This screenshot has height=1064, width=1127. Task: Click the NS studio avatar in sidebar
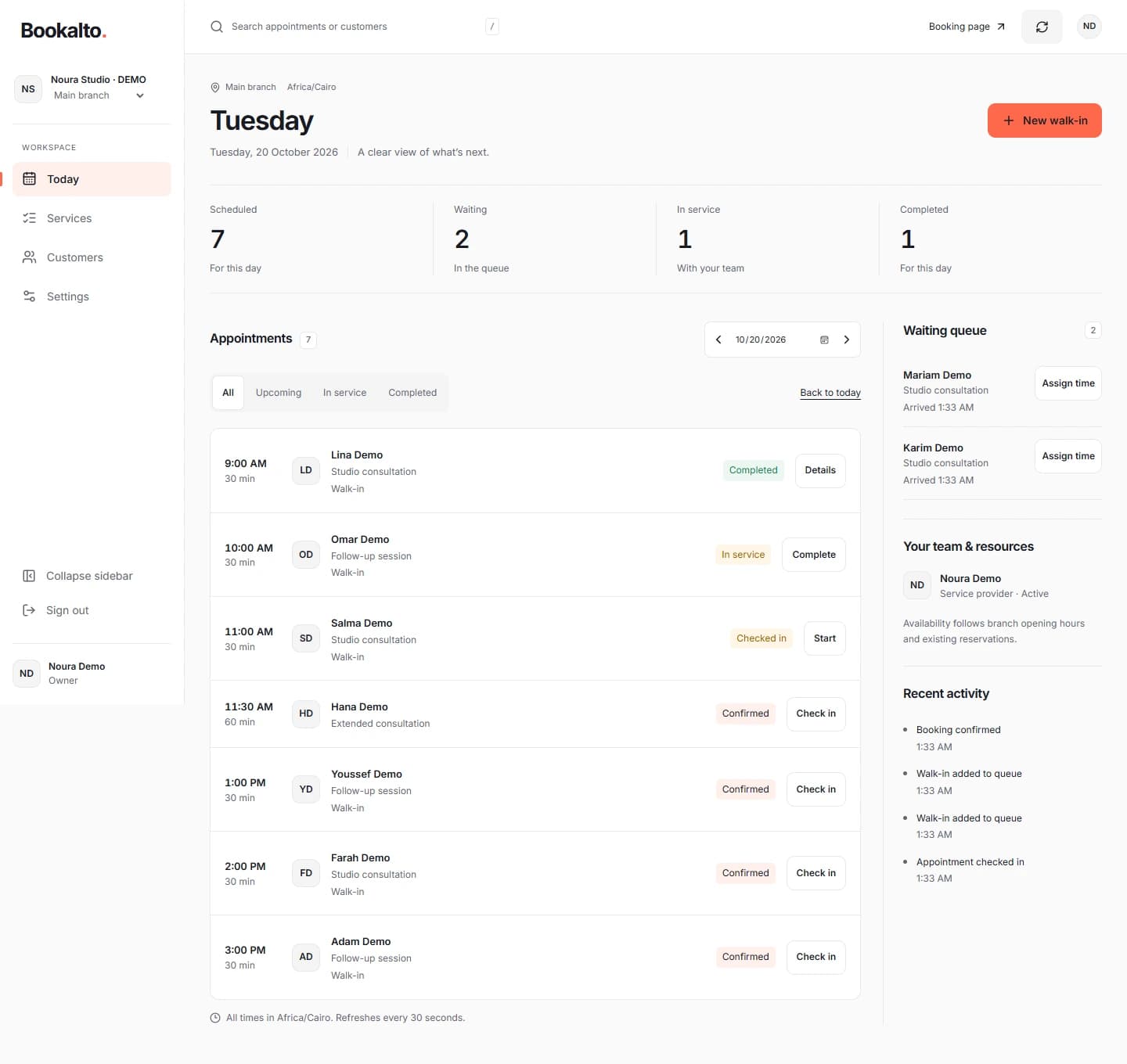click(28, 89)
